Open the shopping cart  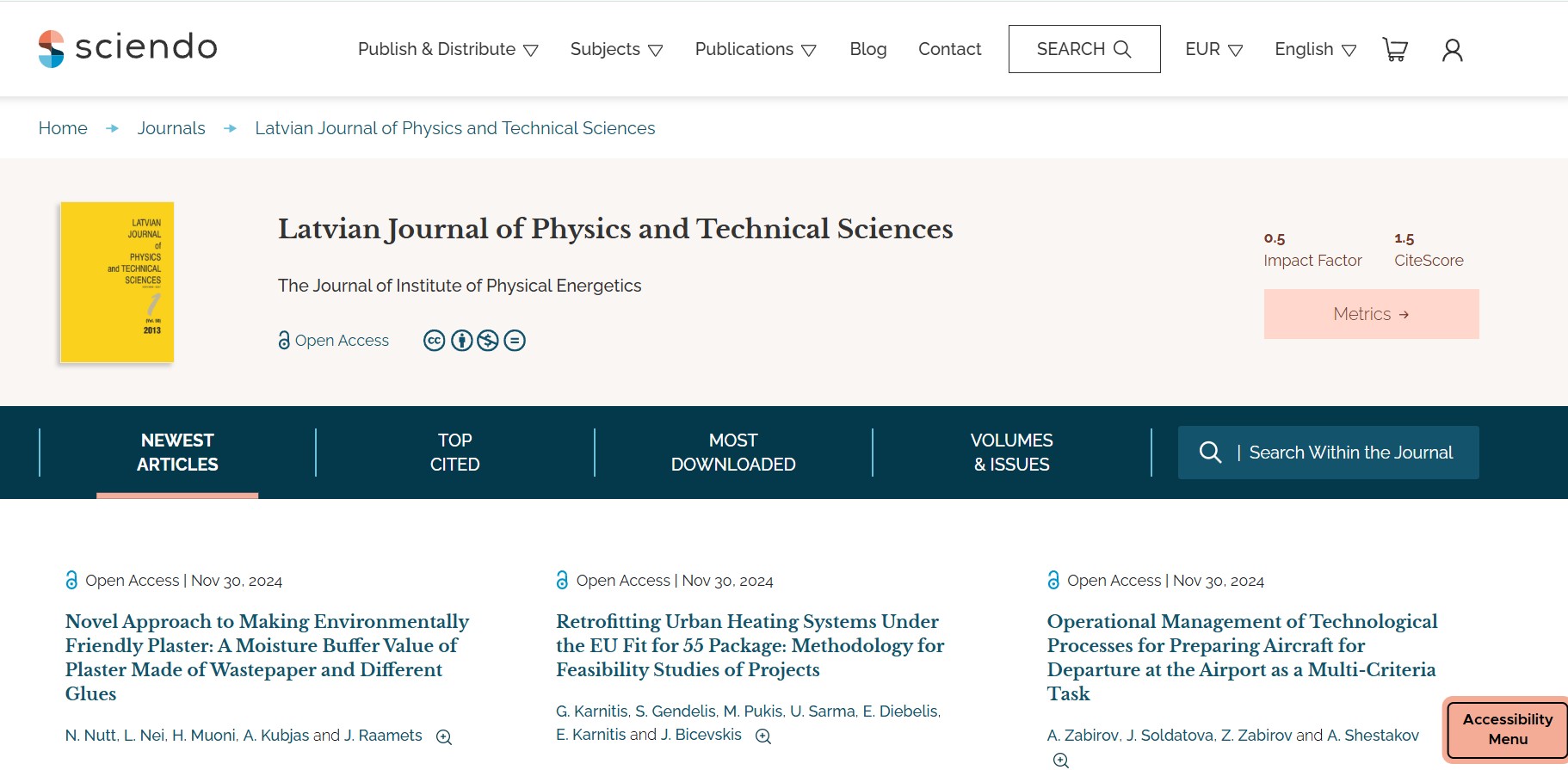coord(1394,50)
